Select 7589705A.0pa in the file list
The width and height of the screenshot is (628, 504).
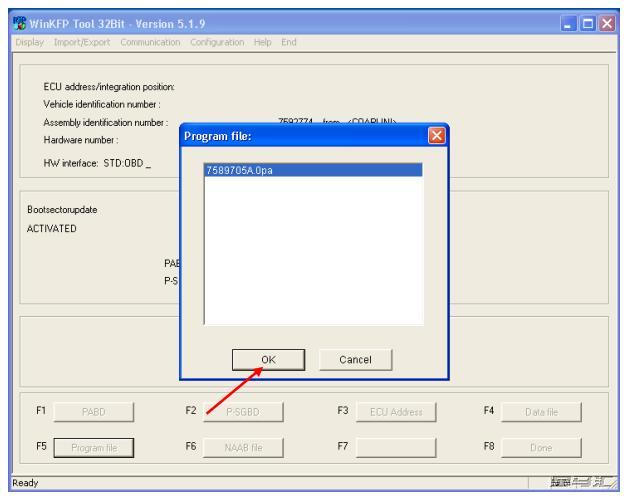(313, 170)
